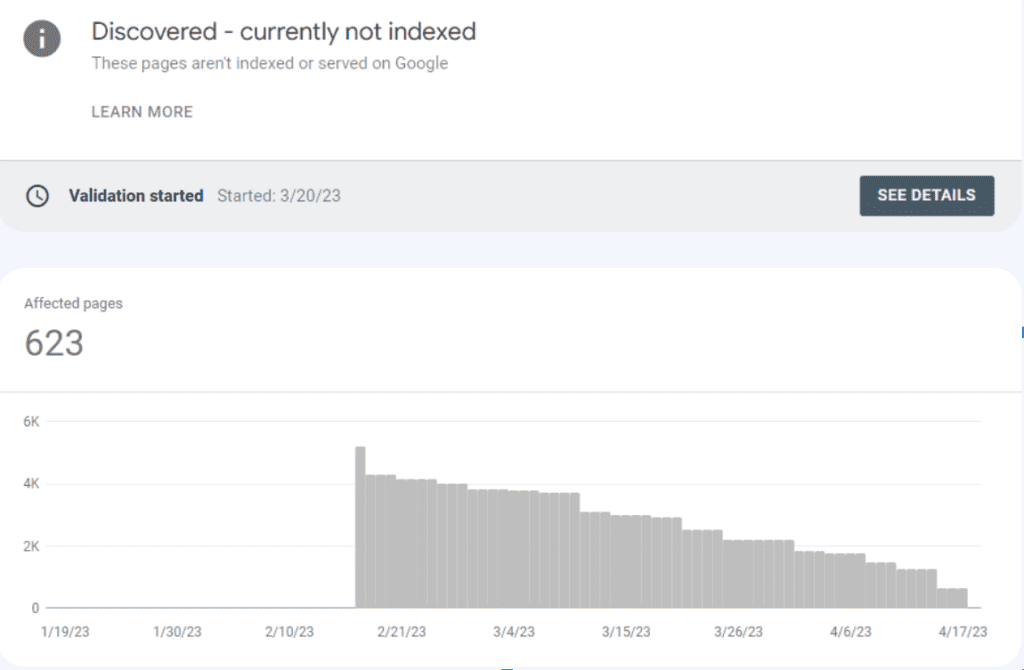Click the 623 affected pages count

(x=54, y=344)
